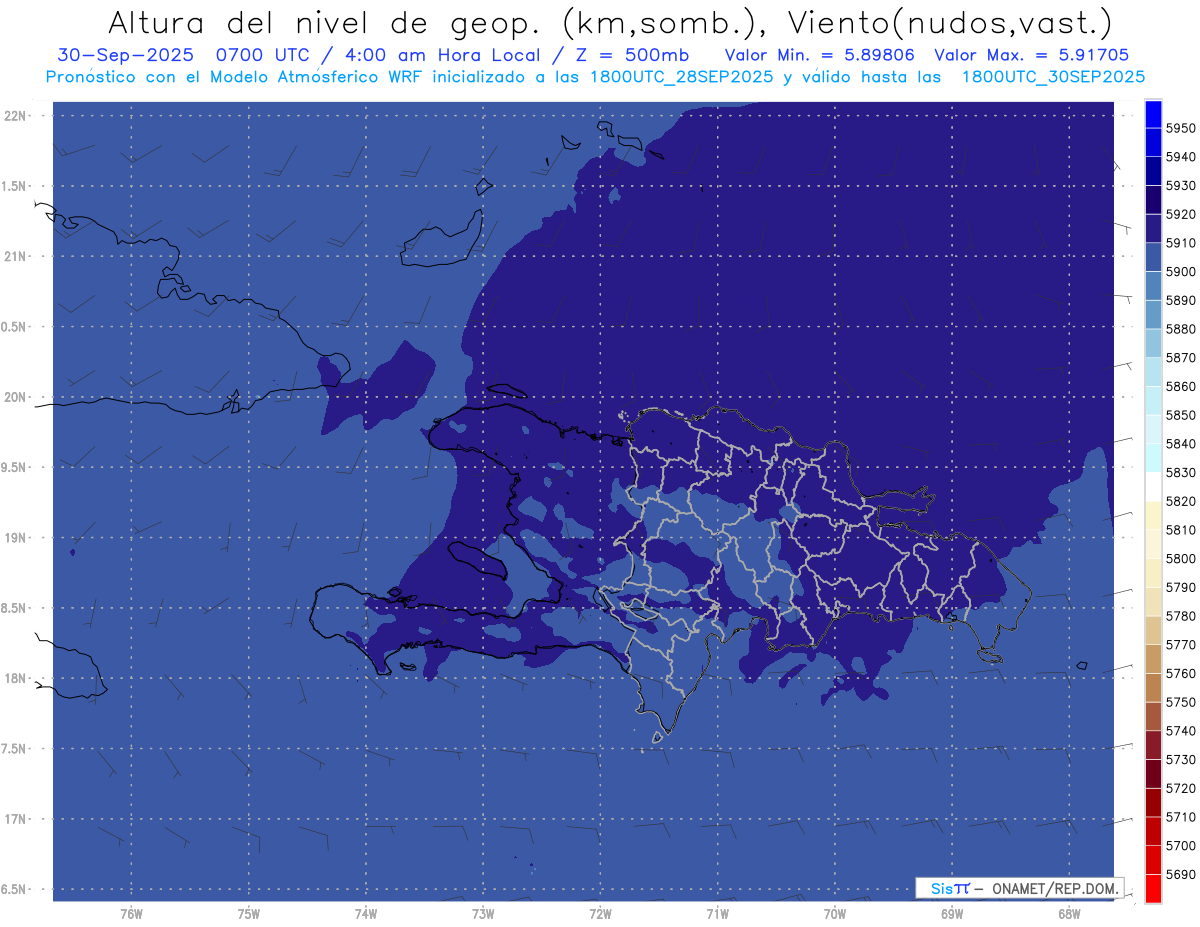1200x927 pixels.
Task: Click the "70W" longitude label
Action: (835, 914)
